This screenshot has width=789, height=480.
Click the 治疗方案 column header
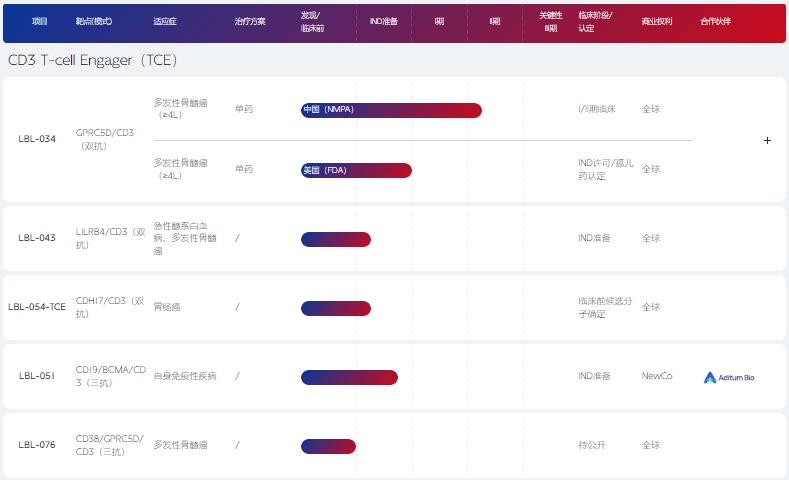click(250, 21)
